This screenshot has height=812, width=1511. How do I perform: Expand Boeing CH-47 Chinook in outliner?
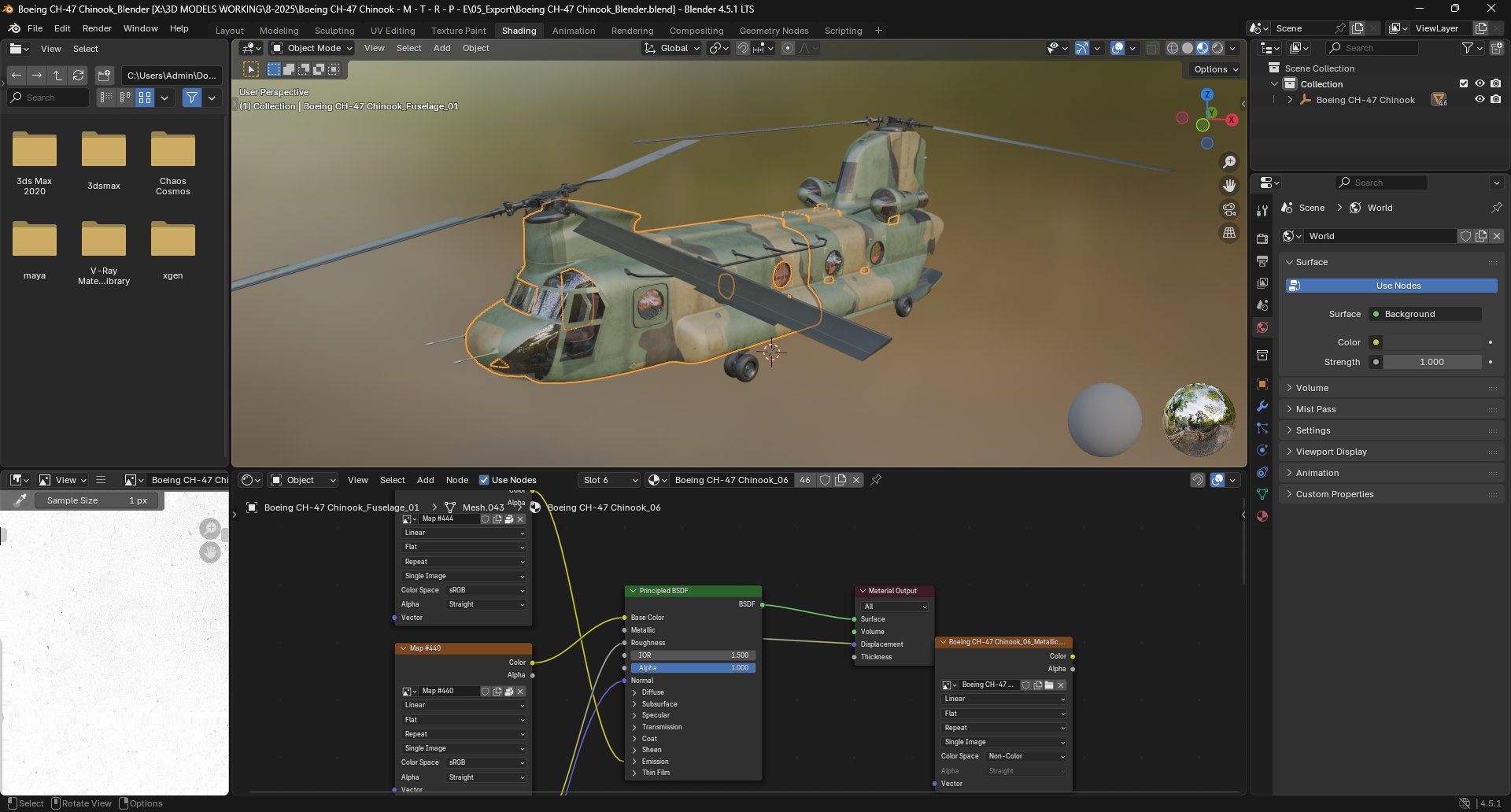coord(1290,100)
